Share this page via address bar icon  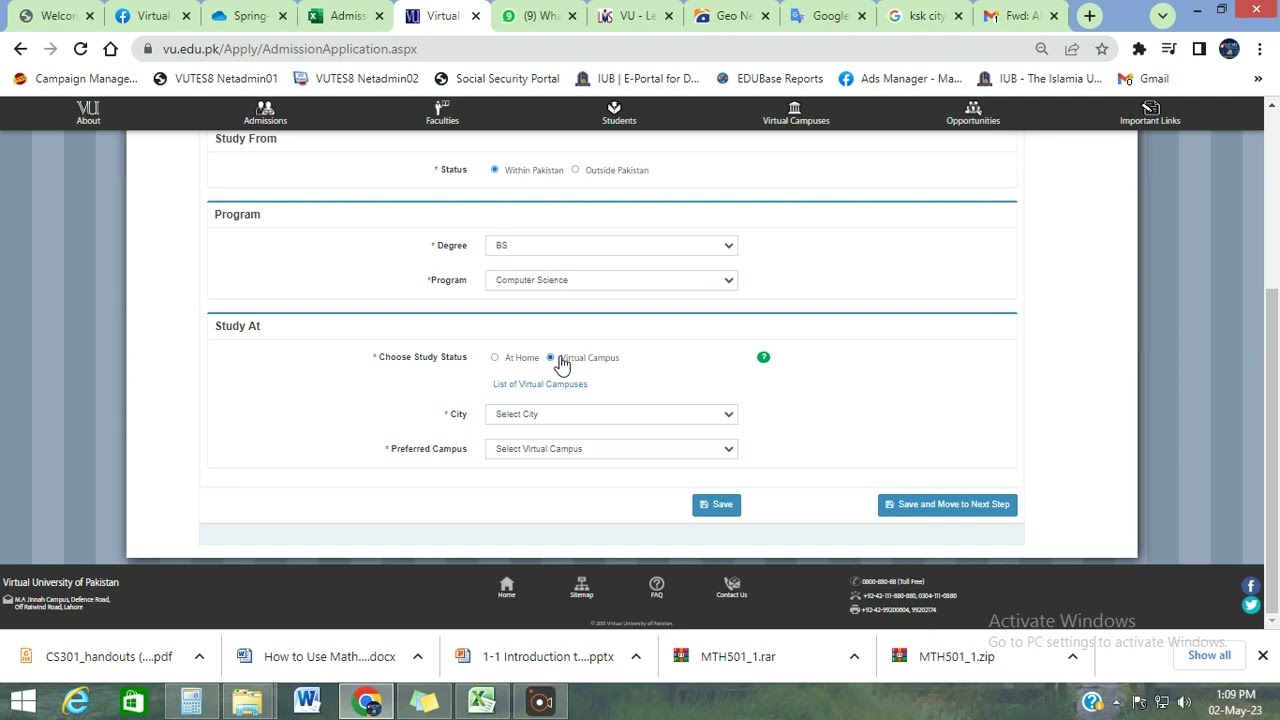pos(1072,49)
